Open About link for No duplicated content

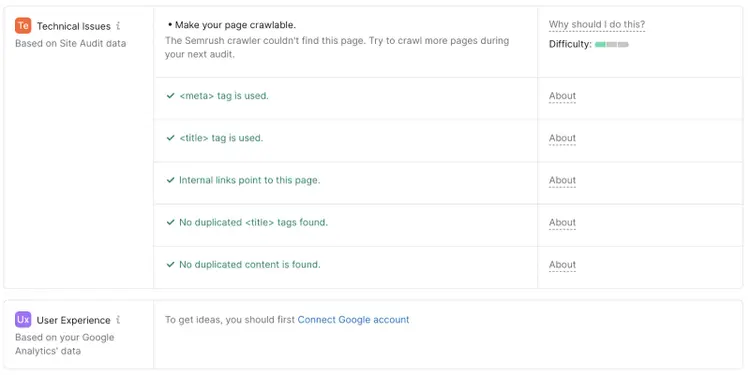point(562,265)
